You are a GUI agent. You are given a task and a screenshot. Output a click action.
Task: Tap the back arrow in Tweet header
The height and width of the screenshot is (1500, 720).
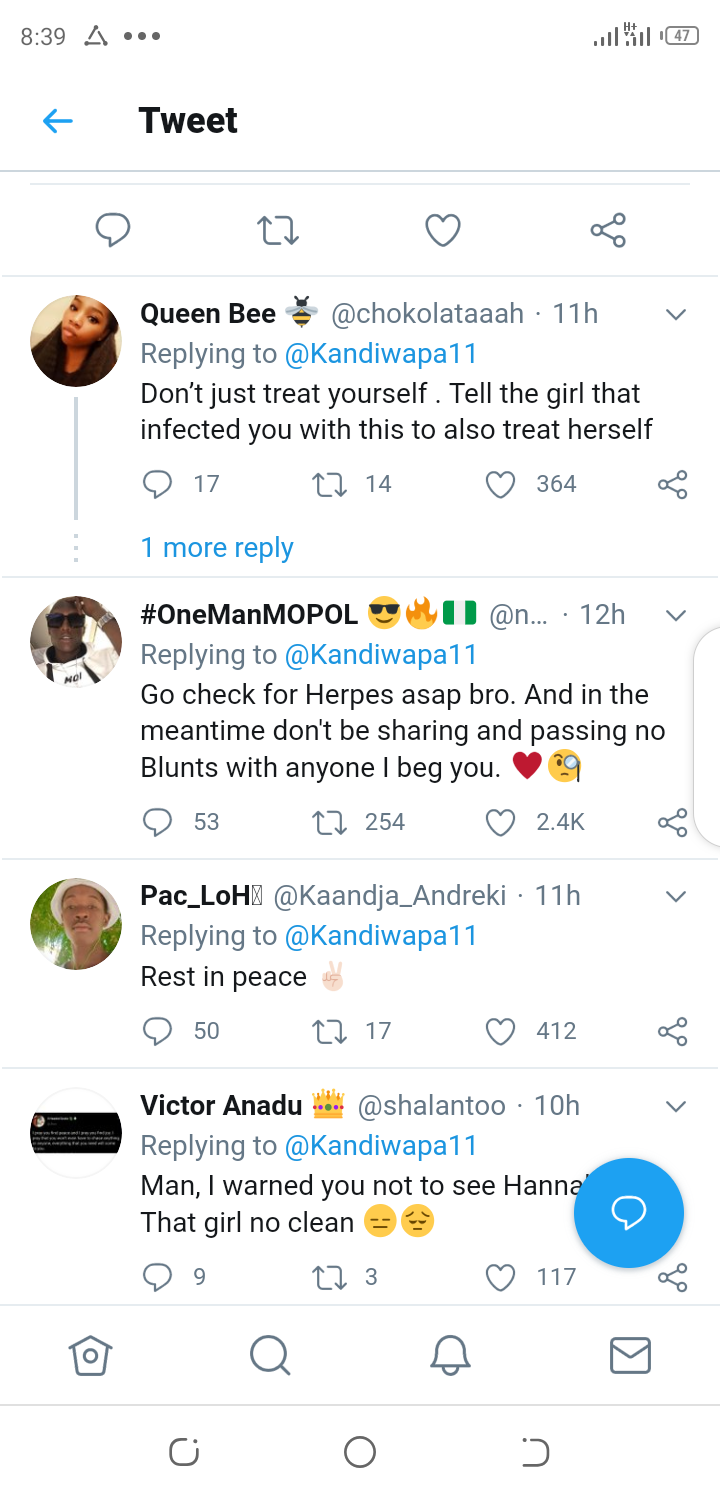58,121
